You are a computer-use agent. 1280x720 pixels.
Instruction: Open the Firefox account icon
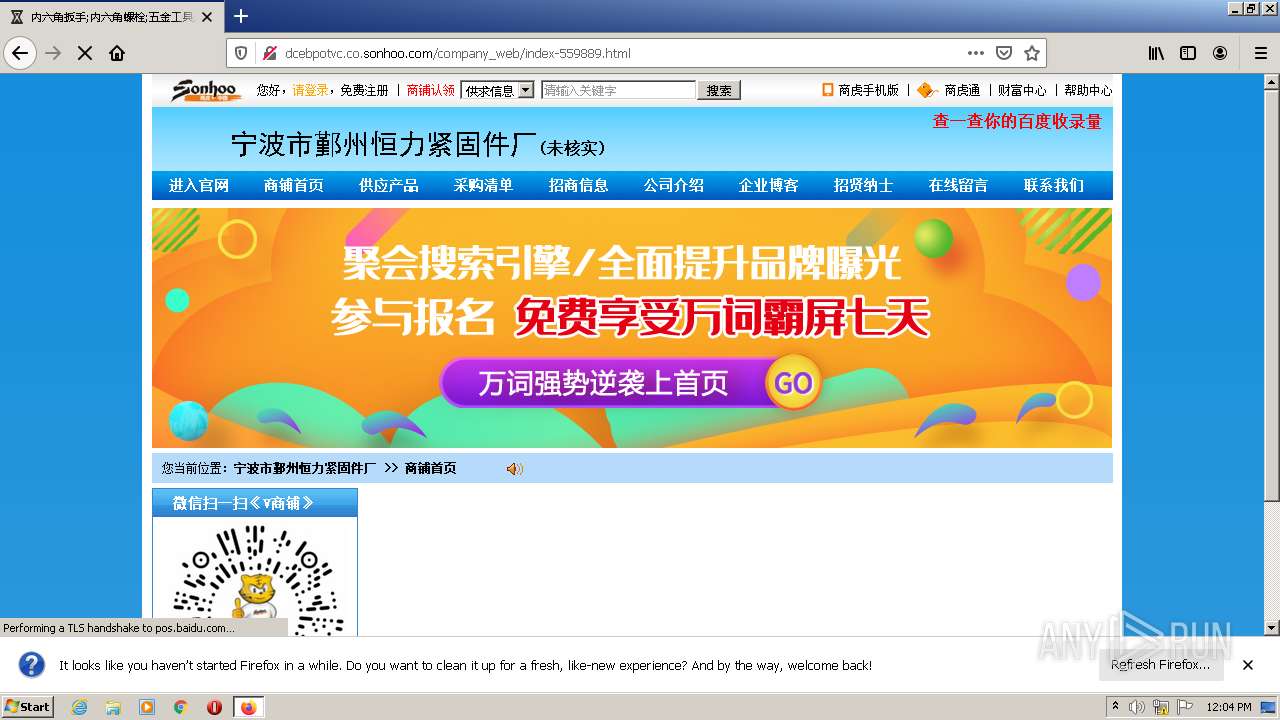pos(1220,53)
